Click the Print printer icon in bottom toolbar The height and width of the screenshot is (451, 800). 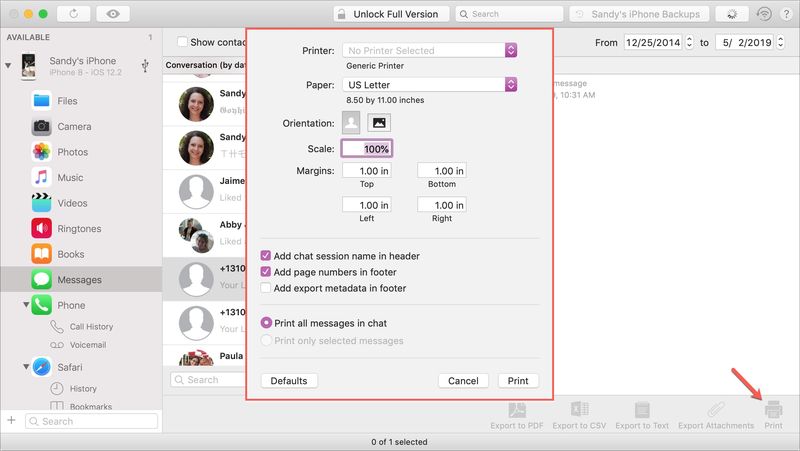click(773, 409)
